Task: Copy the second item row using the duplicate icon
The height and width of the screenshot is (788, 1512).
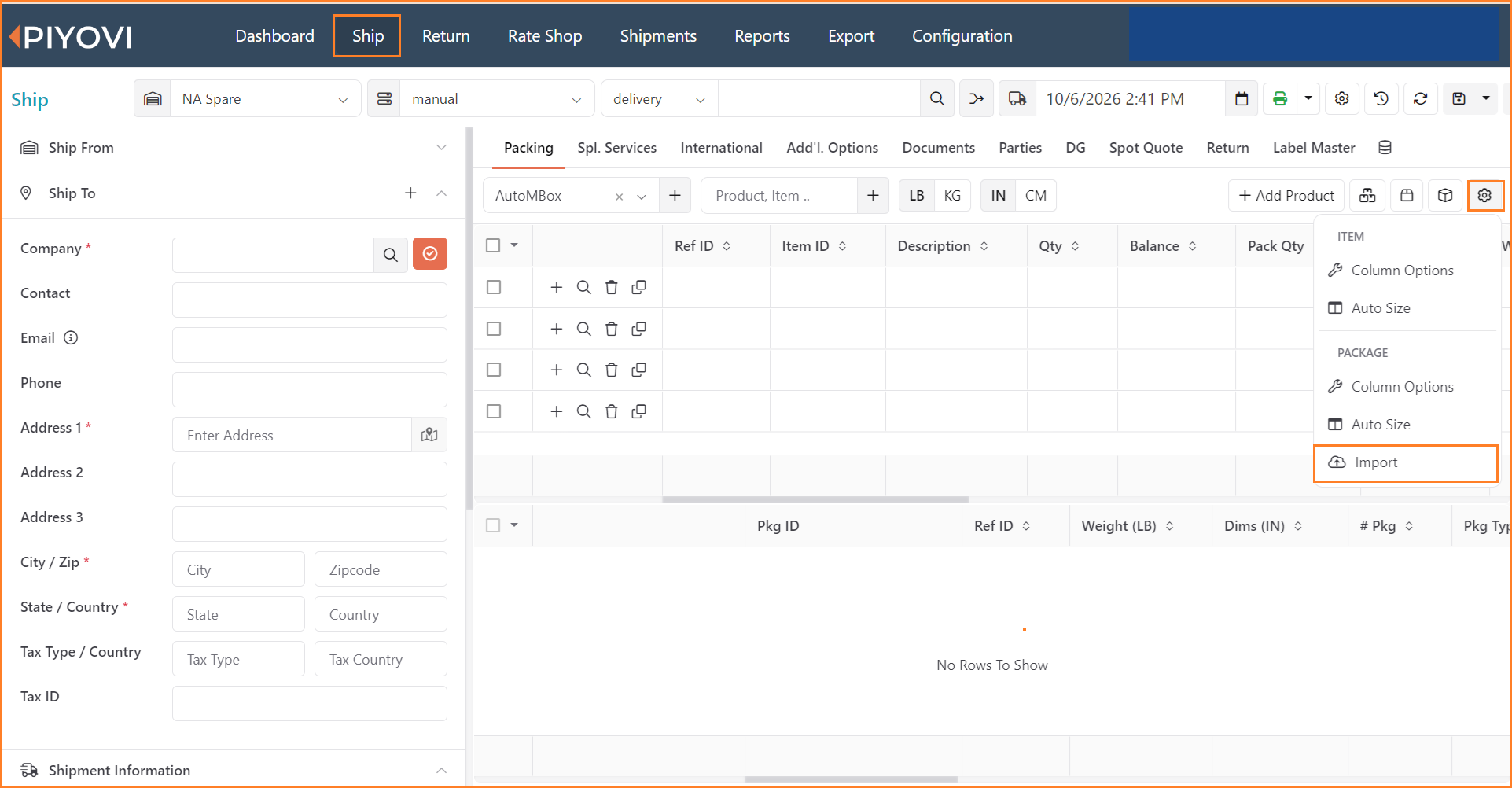Action: pos(639,329)
